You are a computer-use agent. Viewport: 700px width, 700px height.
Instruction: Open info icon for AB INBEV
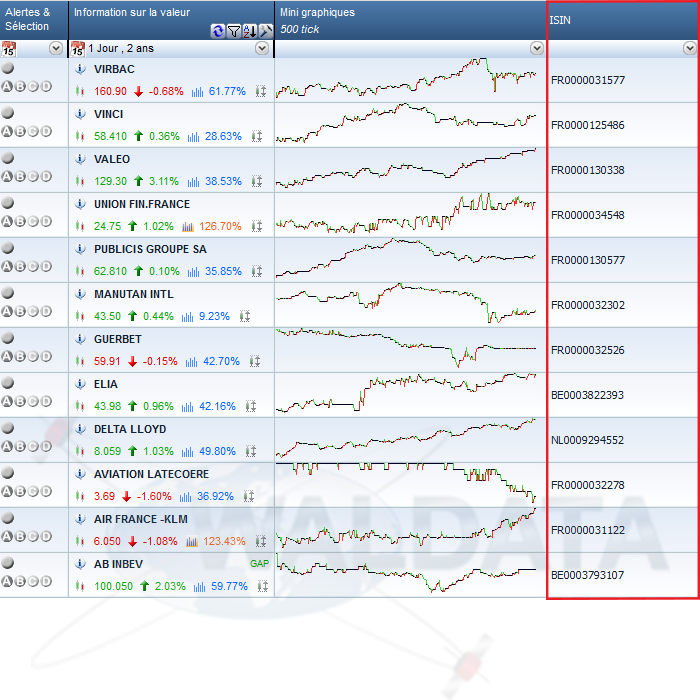80,564
